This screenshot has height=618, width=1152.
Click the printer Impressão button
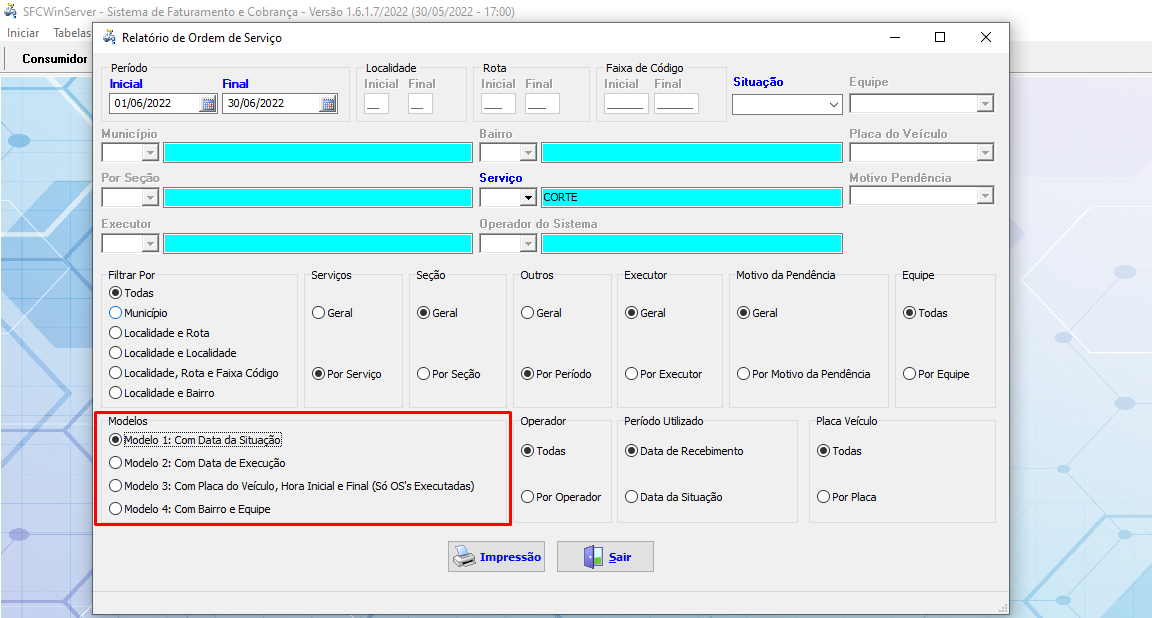pos(496,557)
